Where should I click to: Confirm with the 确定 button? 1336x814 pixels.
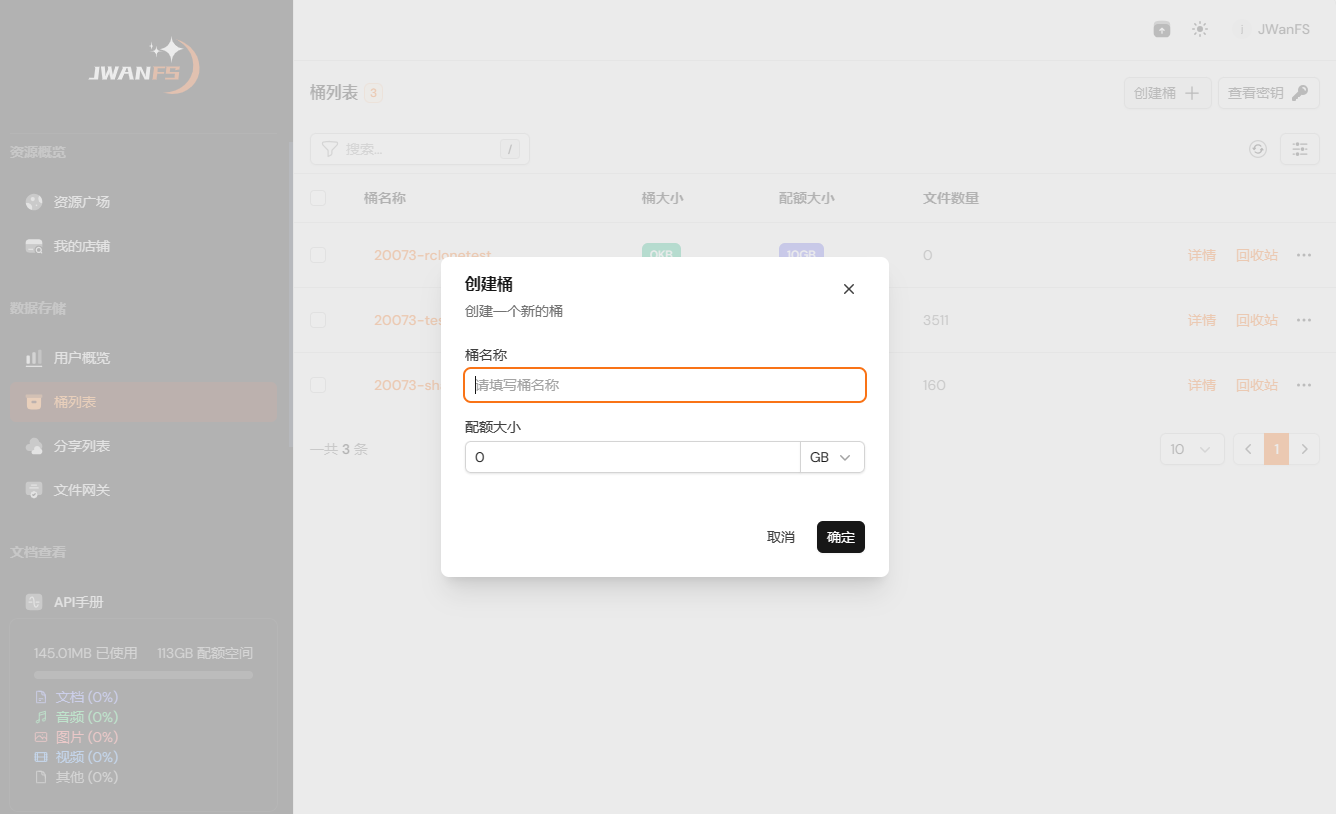tap(841, 537)
